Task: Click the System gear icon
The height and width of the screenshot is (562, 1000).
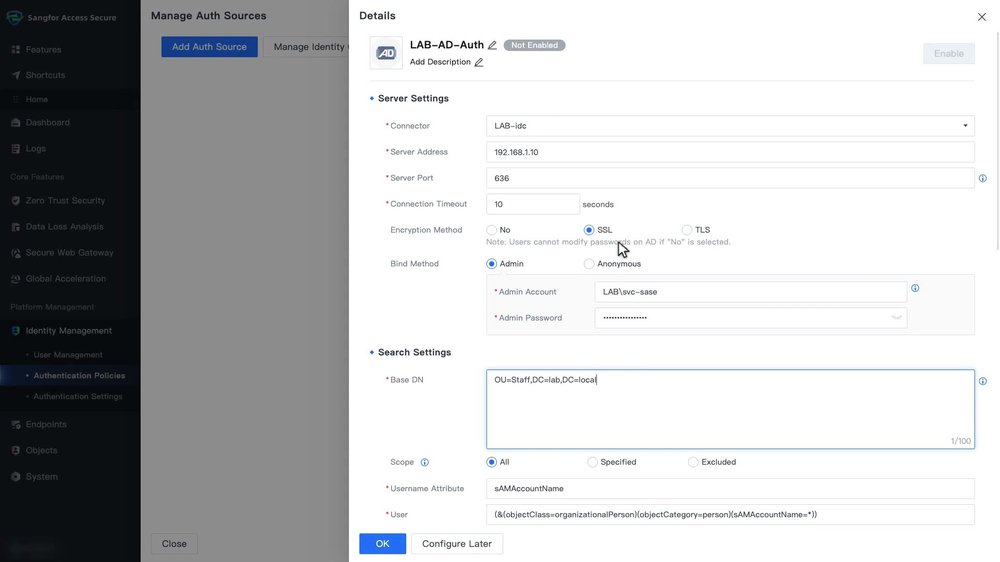Action: (x=16, y=477)
